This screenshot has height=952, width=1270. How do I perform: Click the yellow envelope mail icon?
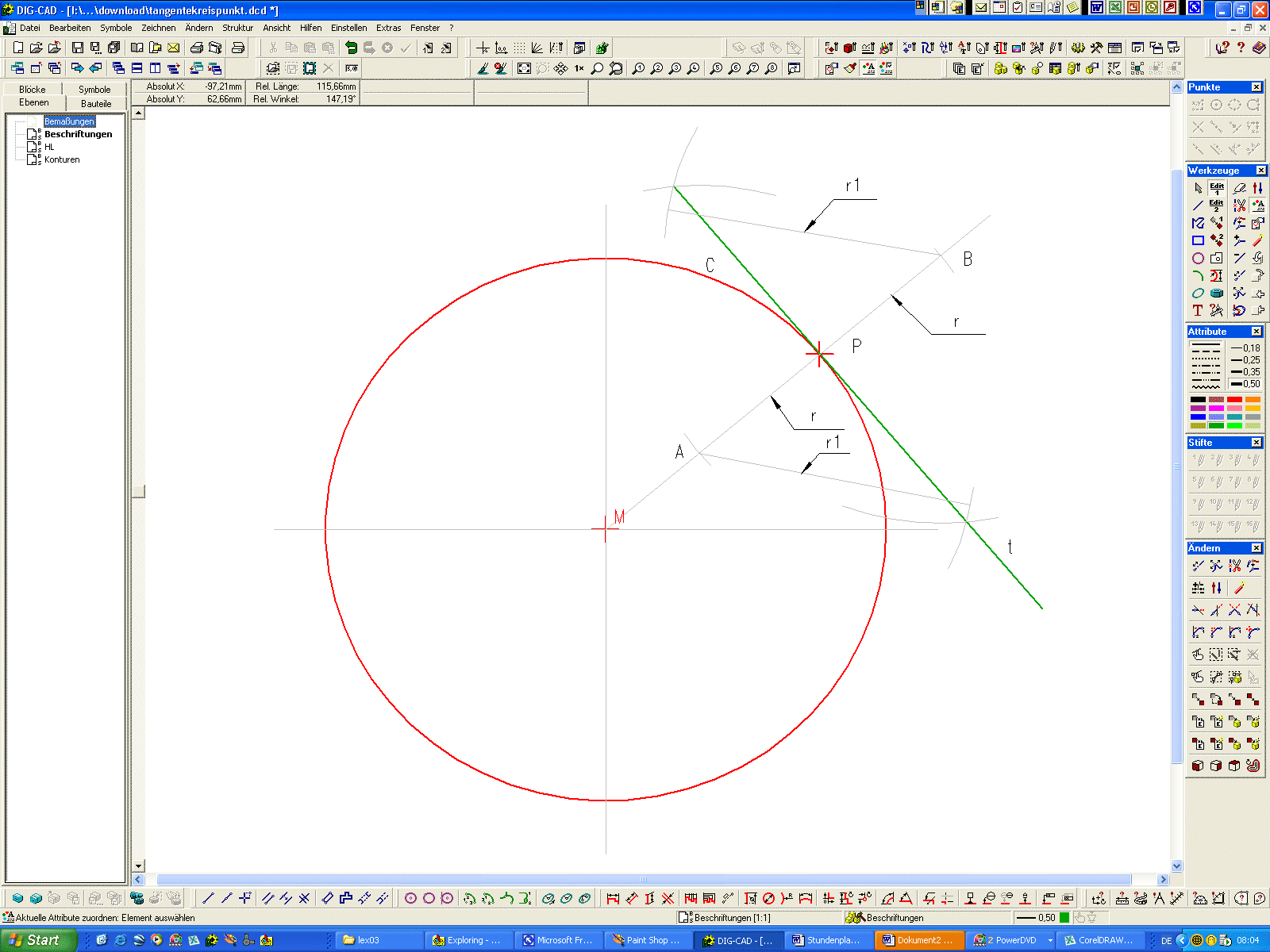pyautogui.click(x=173, y=48)
